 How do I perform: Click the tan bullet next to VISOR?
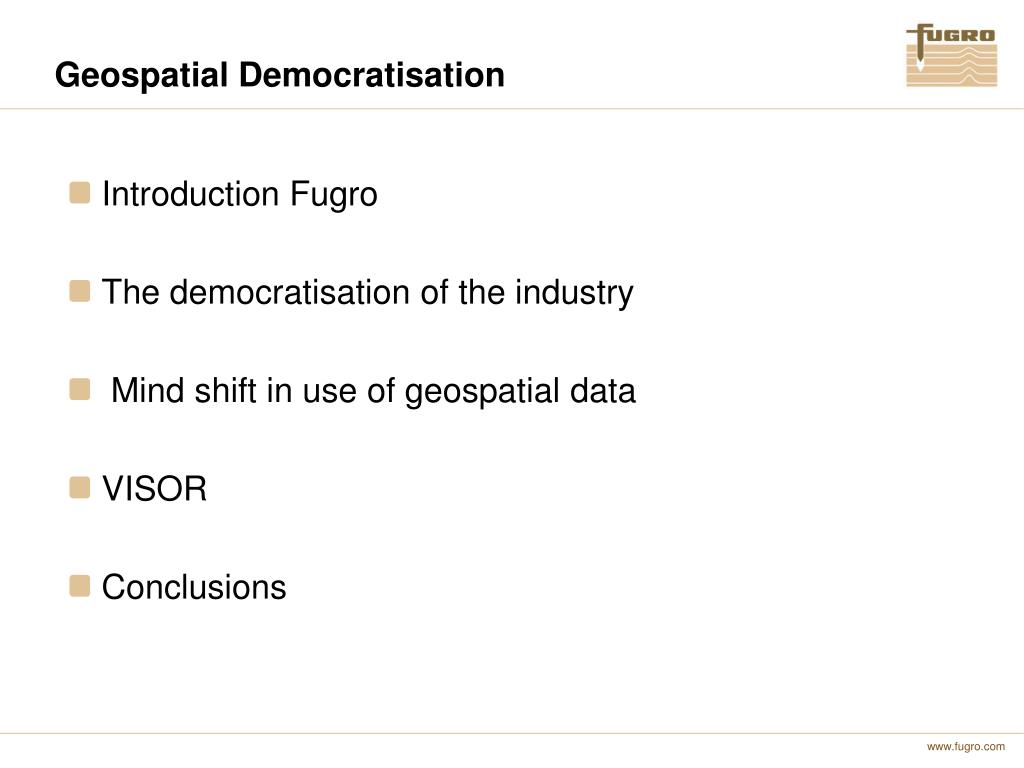click(x=79, y=488)
